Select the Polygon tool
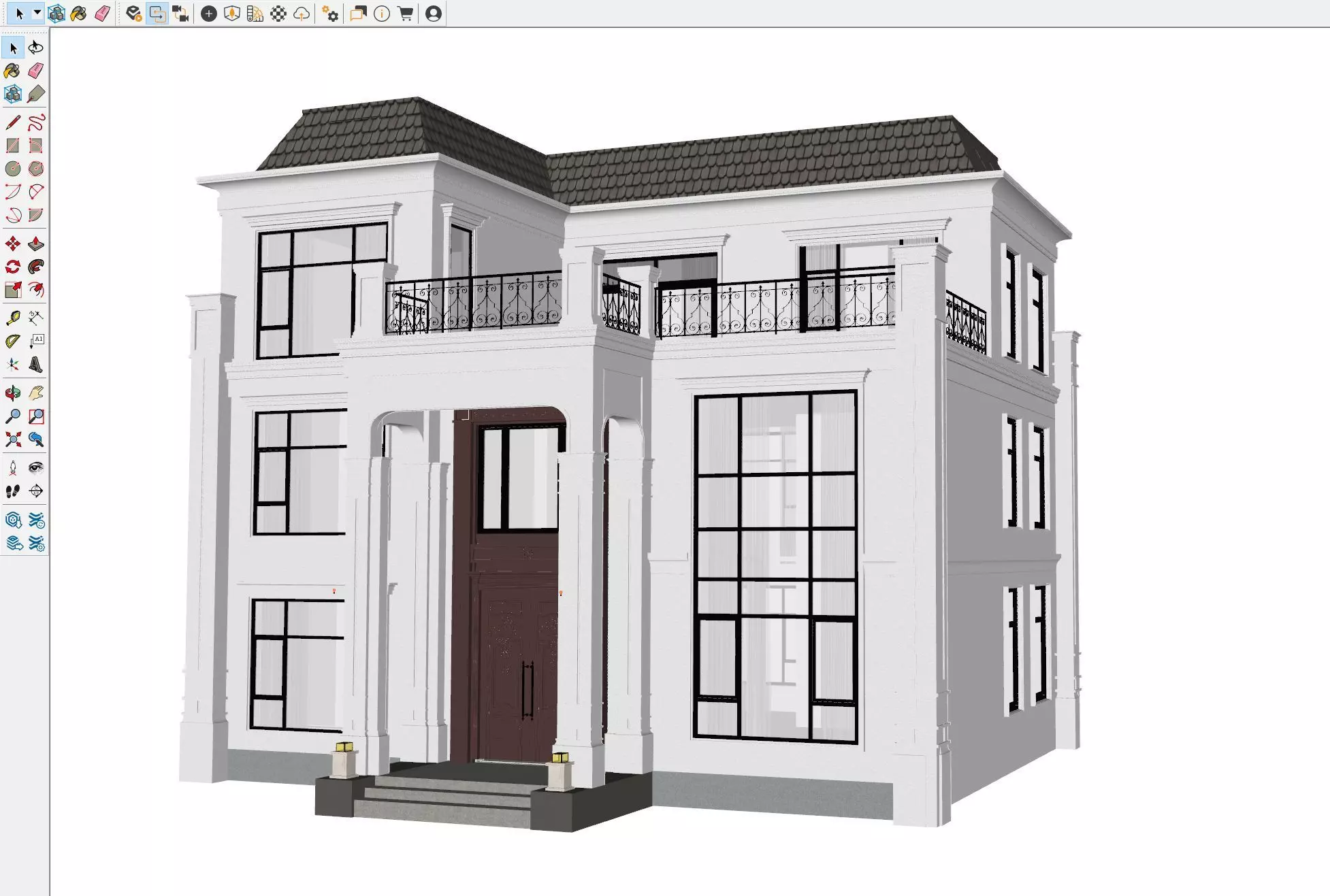The image size is (1330, 896). (x=36, y=169)
